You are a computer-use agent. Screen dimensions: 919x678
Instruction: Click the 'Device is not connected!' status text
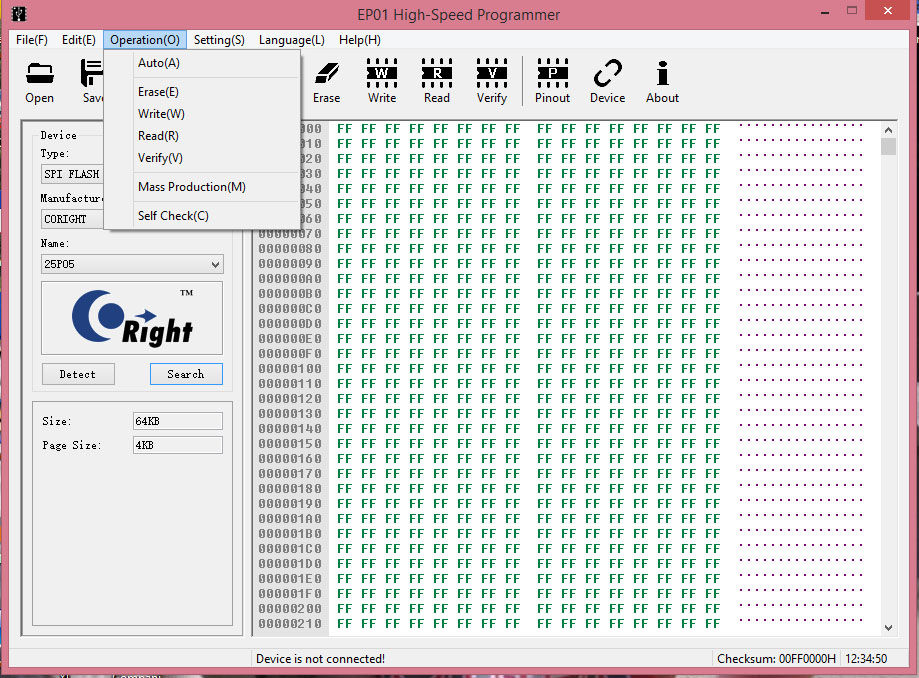pos(321,659)
